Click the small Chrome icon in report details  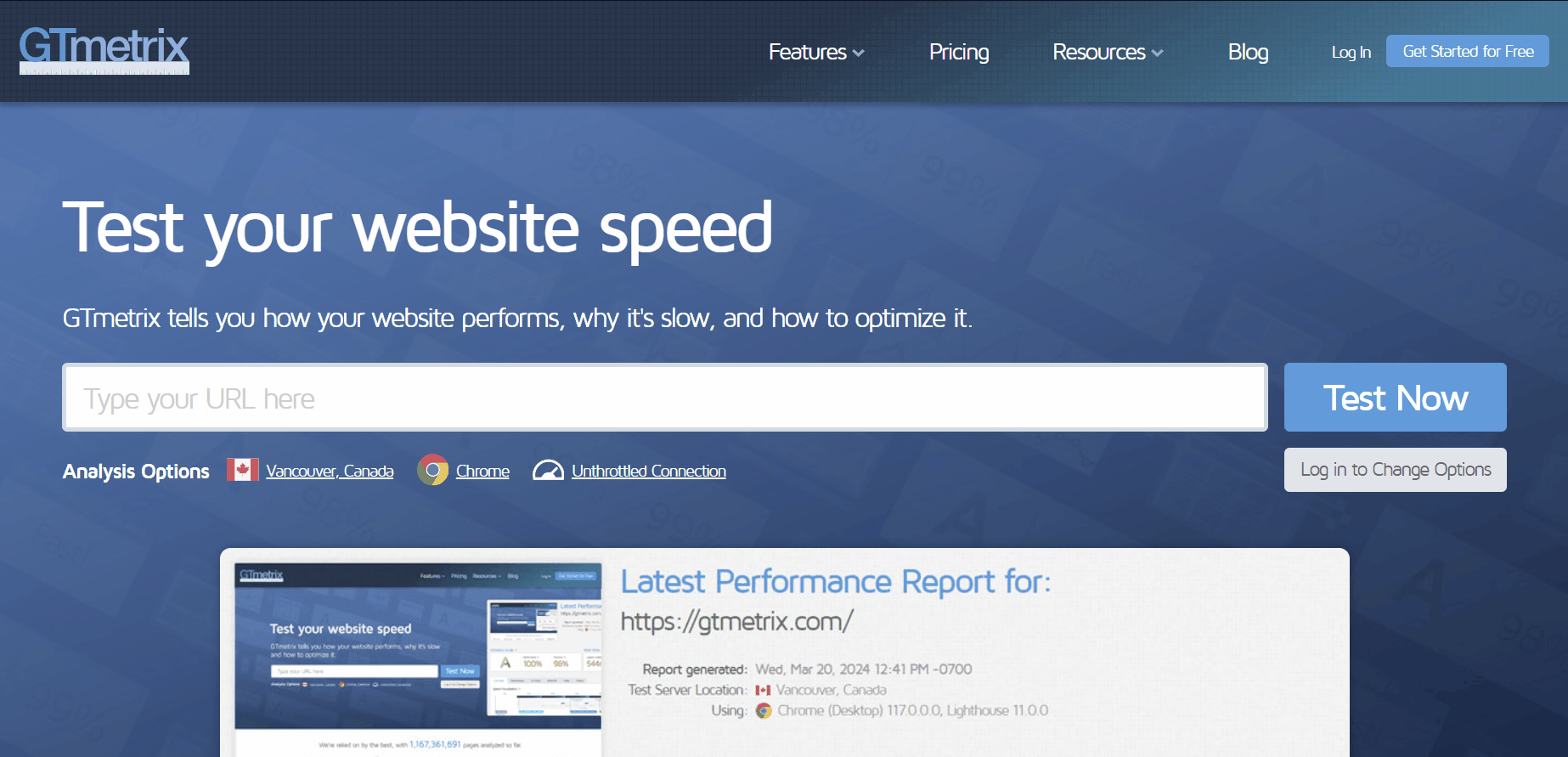[764, 711]
